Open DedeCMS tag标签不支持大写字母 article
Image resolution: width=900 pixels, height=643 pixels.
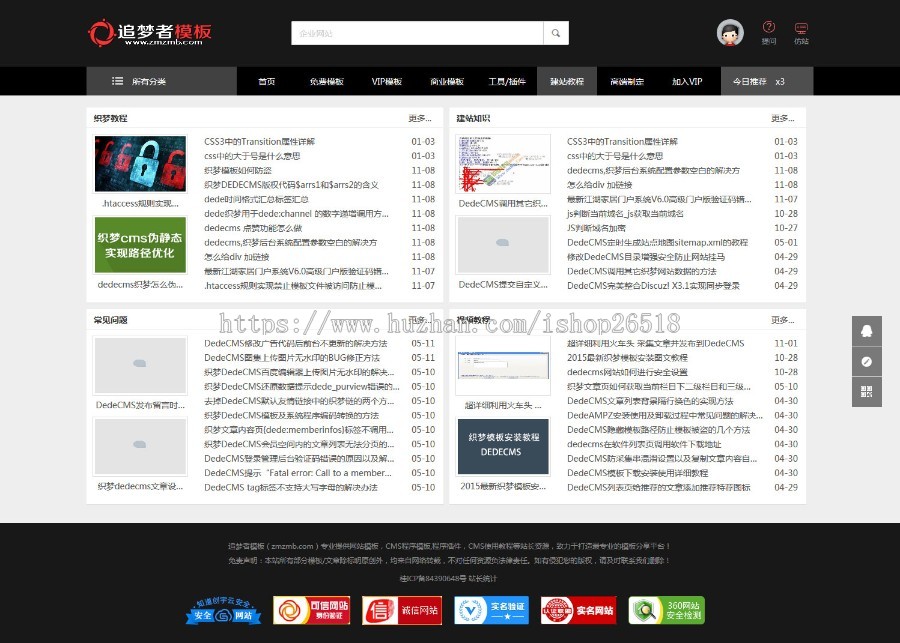(x=290, y=487)
